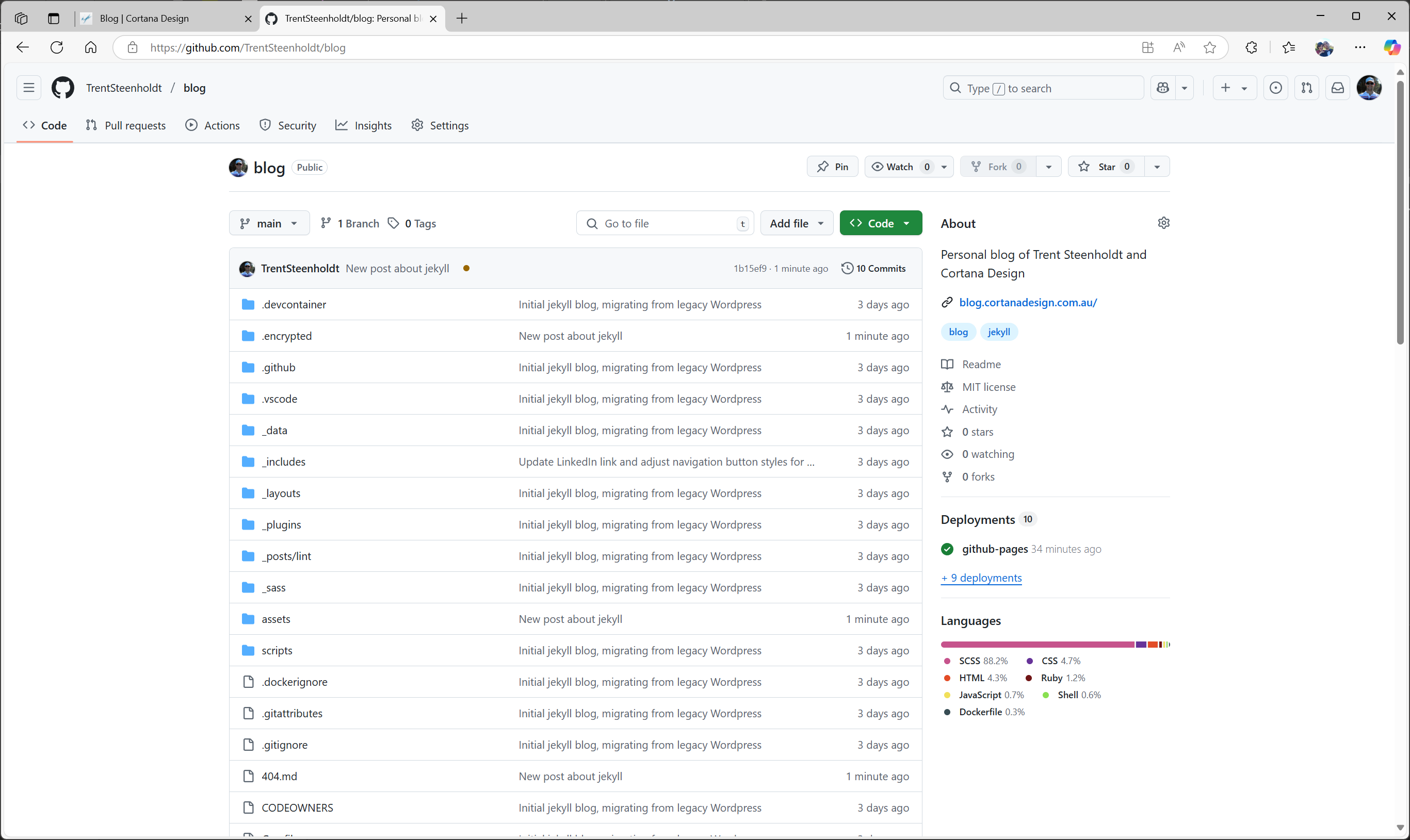Go to browser home page

91,47
